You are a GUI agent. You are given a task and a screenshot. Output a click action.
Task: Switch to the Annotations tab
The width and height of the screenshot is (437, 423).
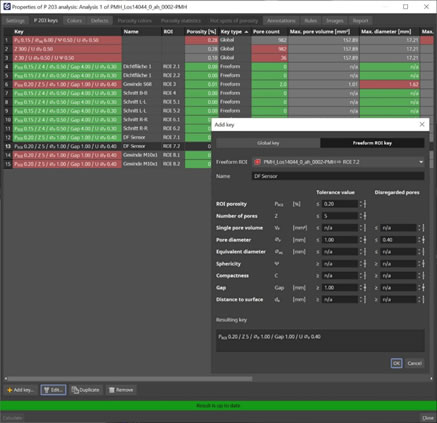[x=281, y=21]
